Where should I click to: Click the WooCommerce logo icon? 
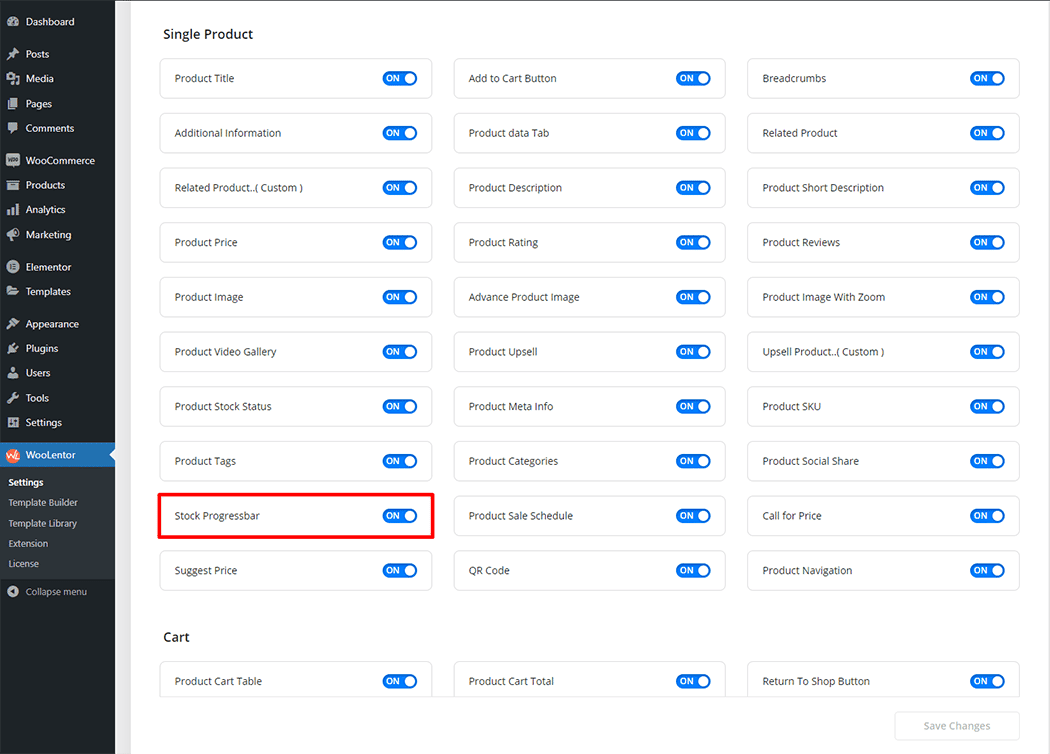[x=13, y=160]
